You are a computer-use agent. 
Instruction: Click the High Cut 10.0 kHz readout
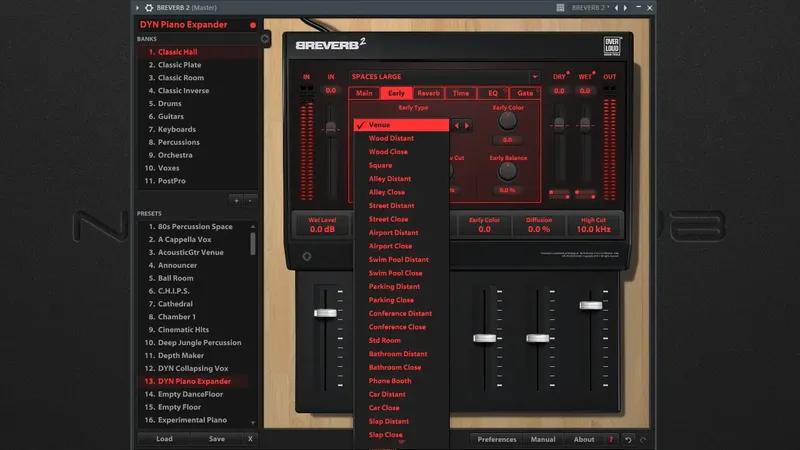point(593,225)
